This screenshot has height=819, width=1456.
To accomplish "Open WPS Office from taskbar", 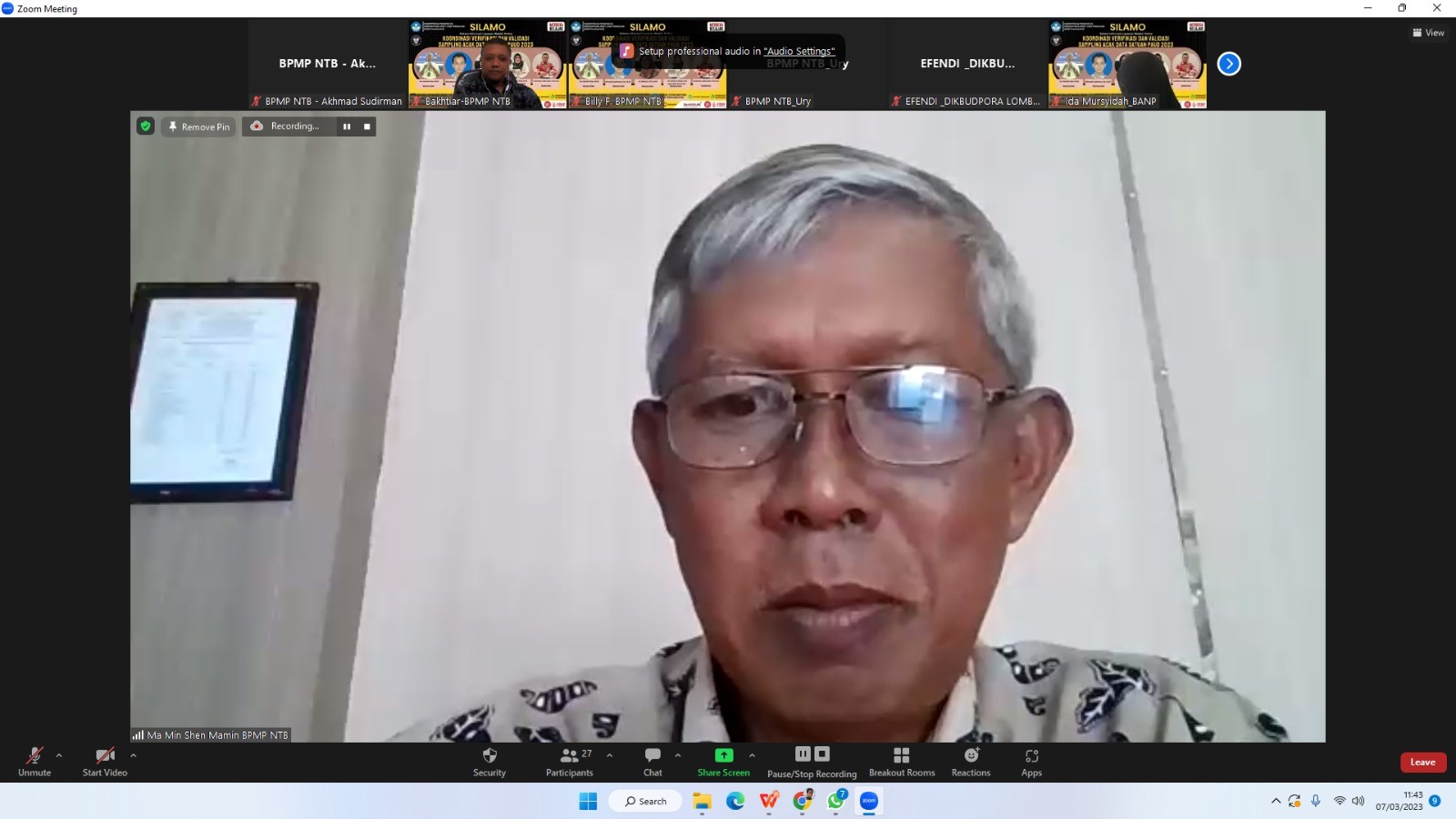I will click(769, 801).
